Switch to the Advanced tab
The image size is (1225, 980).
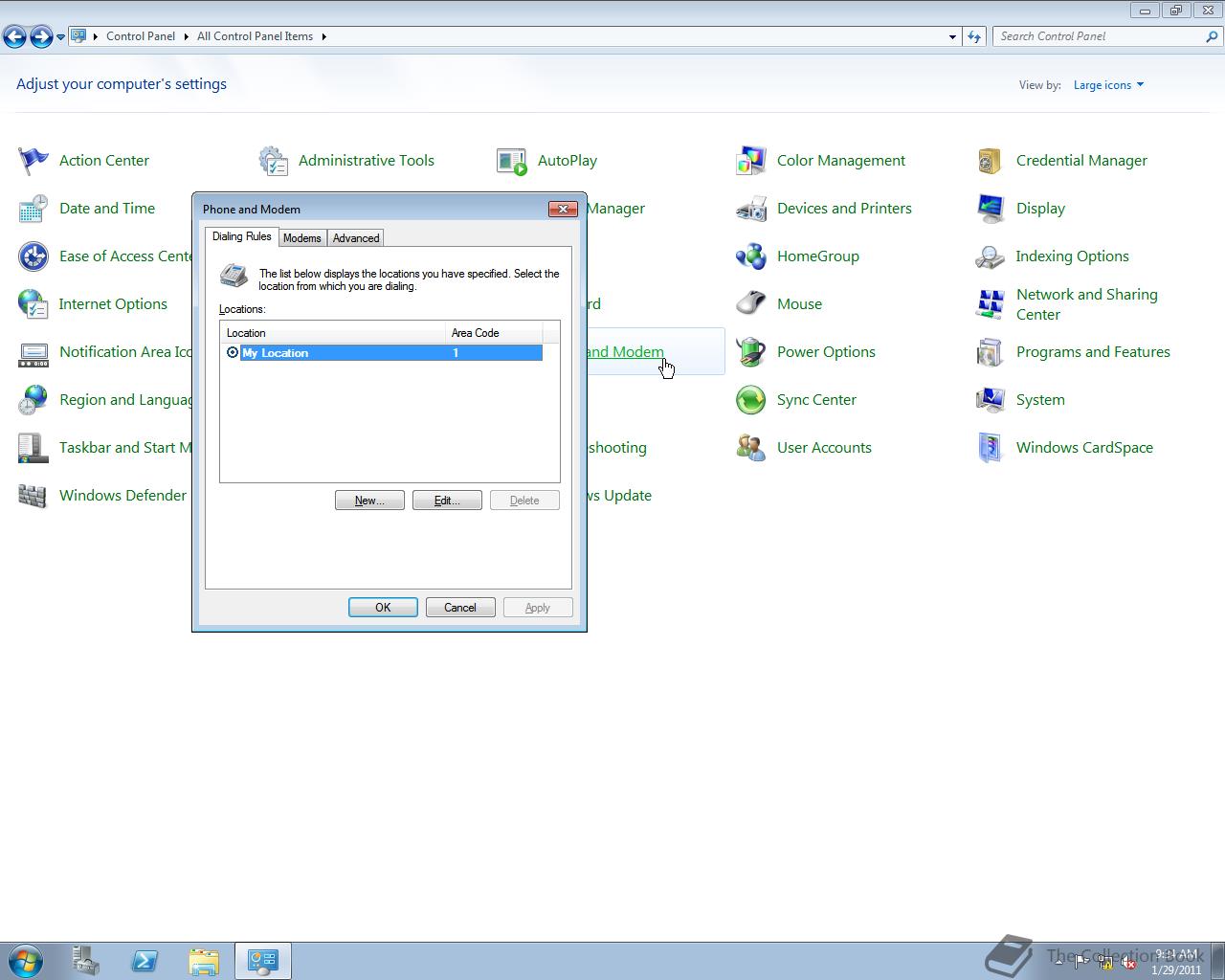[x=355, y=237]
